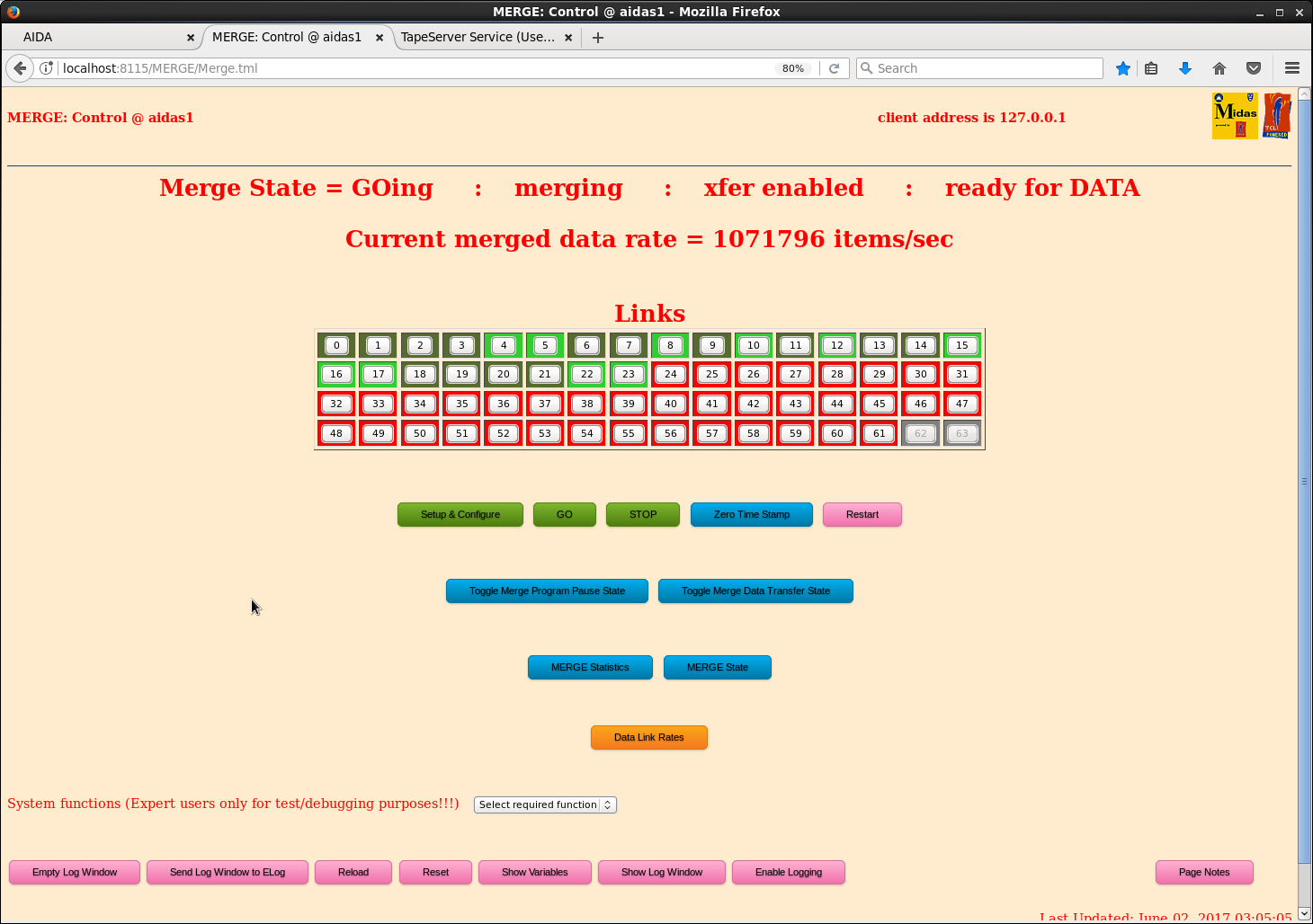The height and width of the screenshot is (924, 1313).
Task: Click the 80% zoom level indicator
Action: pos(792,68)
